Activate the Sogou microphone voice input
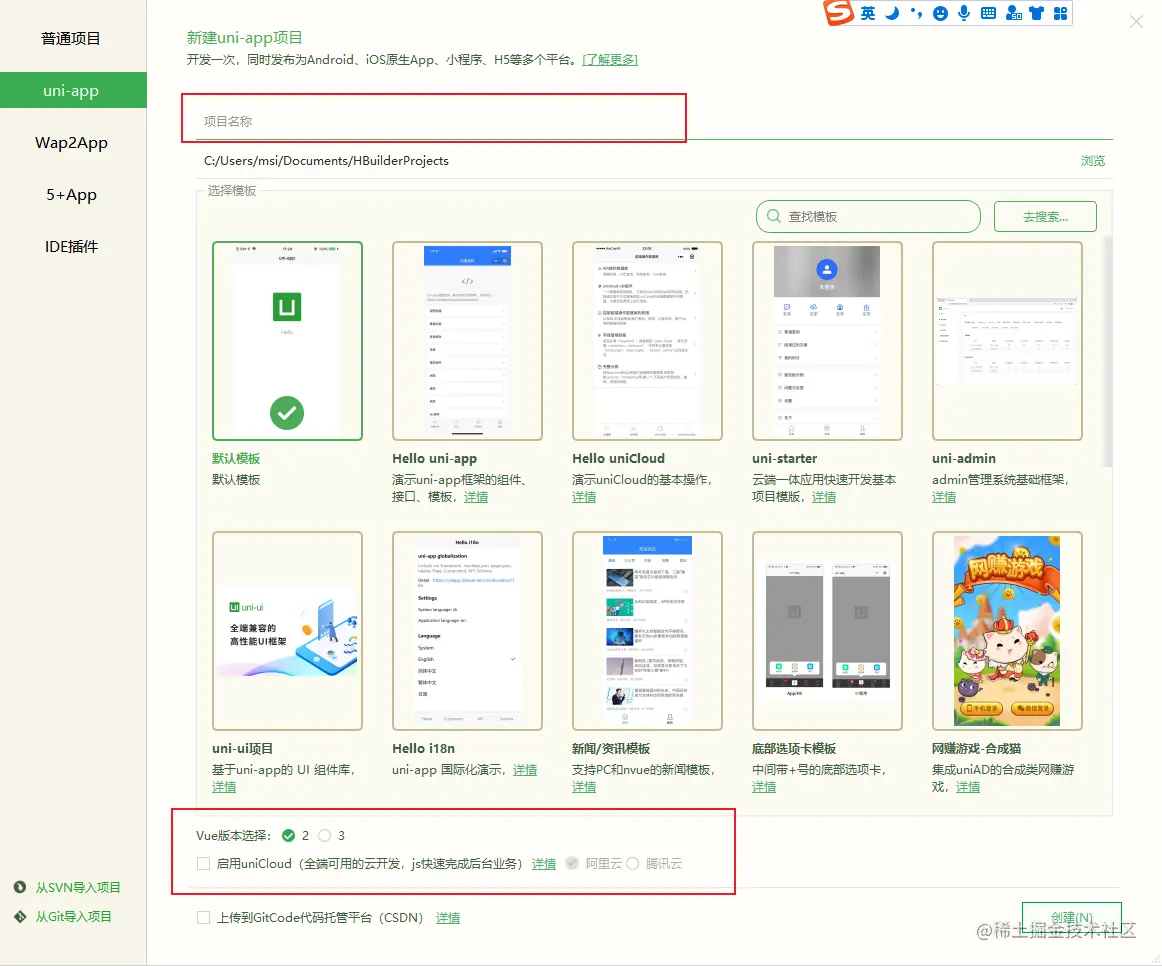This screenshot has width=1162, height=966. [x=964, y=13]
